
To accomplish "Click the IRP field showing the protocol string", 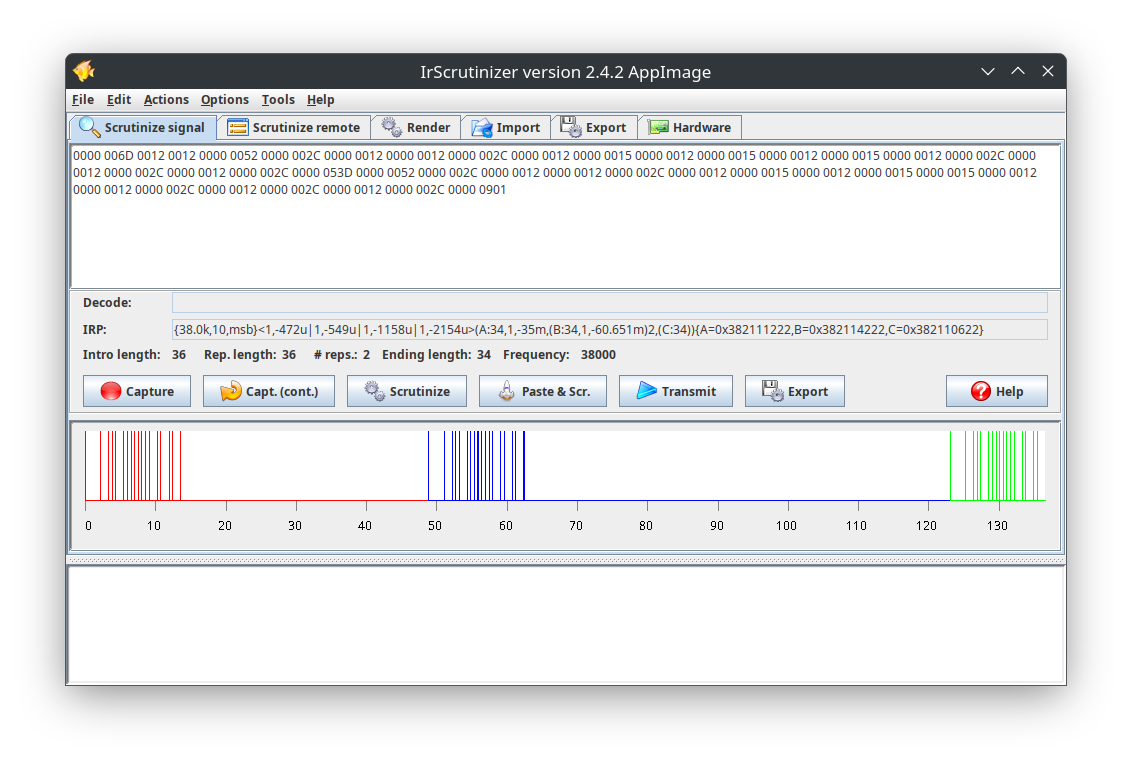I will (x=609, y=330).
